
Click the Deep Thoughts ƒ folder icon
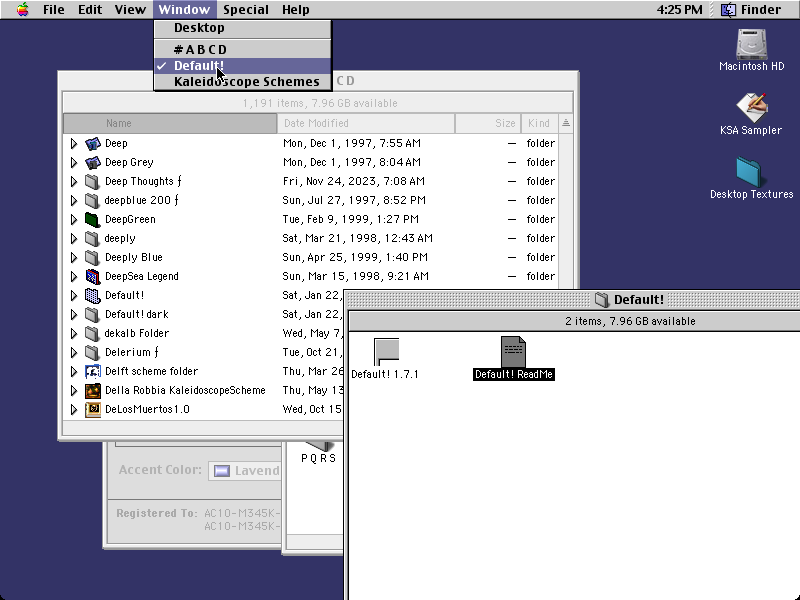click(x=92, y=181)
